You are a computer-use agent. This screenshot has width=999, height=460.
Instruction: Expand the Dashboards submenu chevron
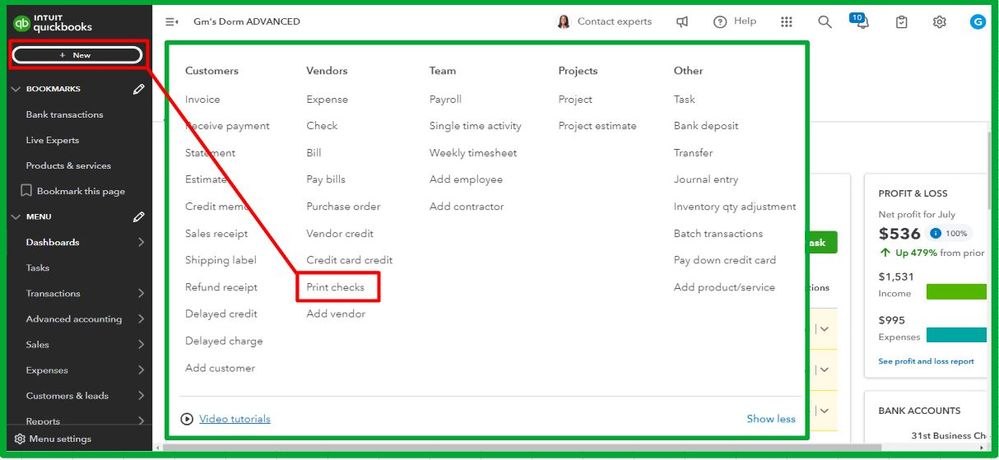pyautogui.click(x=141, y=242)
